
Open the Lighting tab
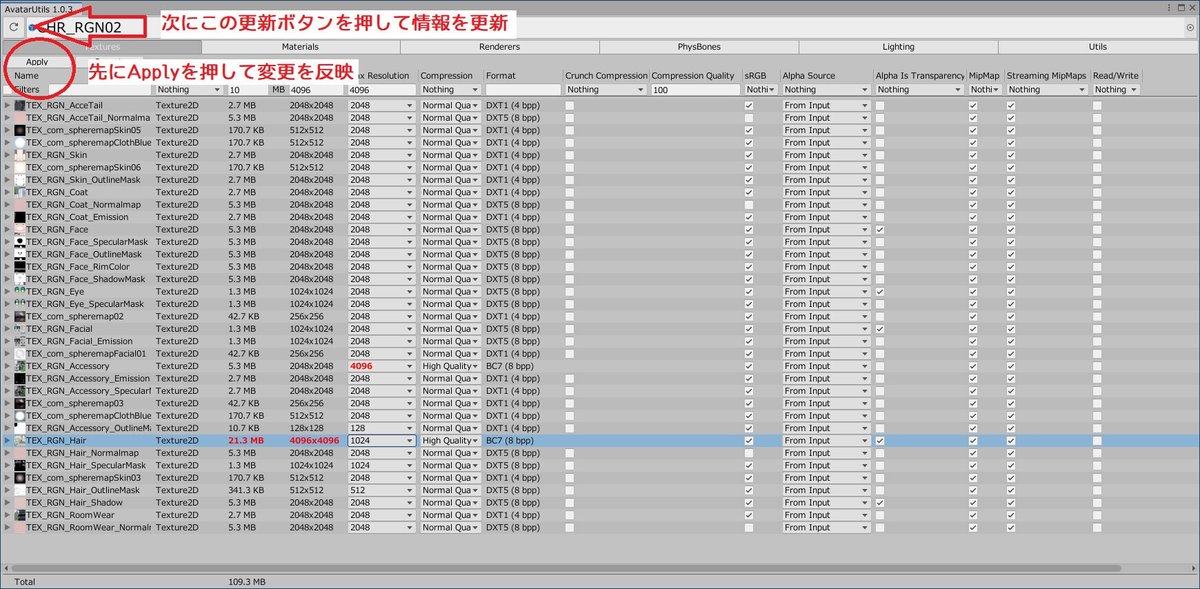[898, 47]
